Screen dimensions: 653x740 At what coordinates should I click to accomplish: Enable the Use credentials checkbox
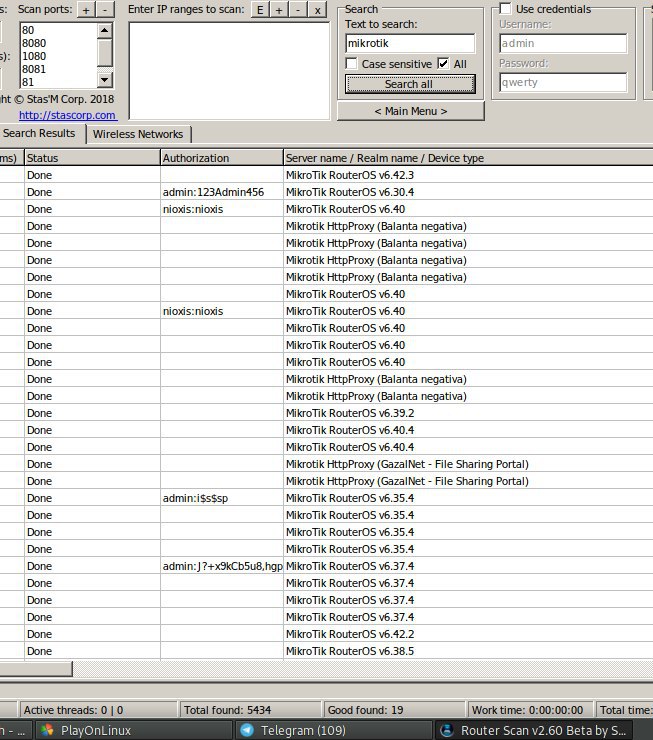[505, 9]
